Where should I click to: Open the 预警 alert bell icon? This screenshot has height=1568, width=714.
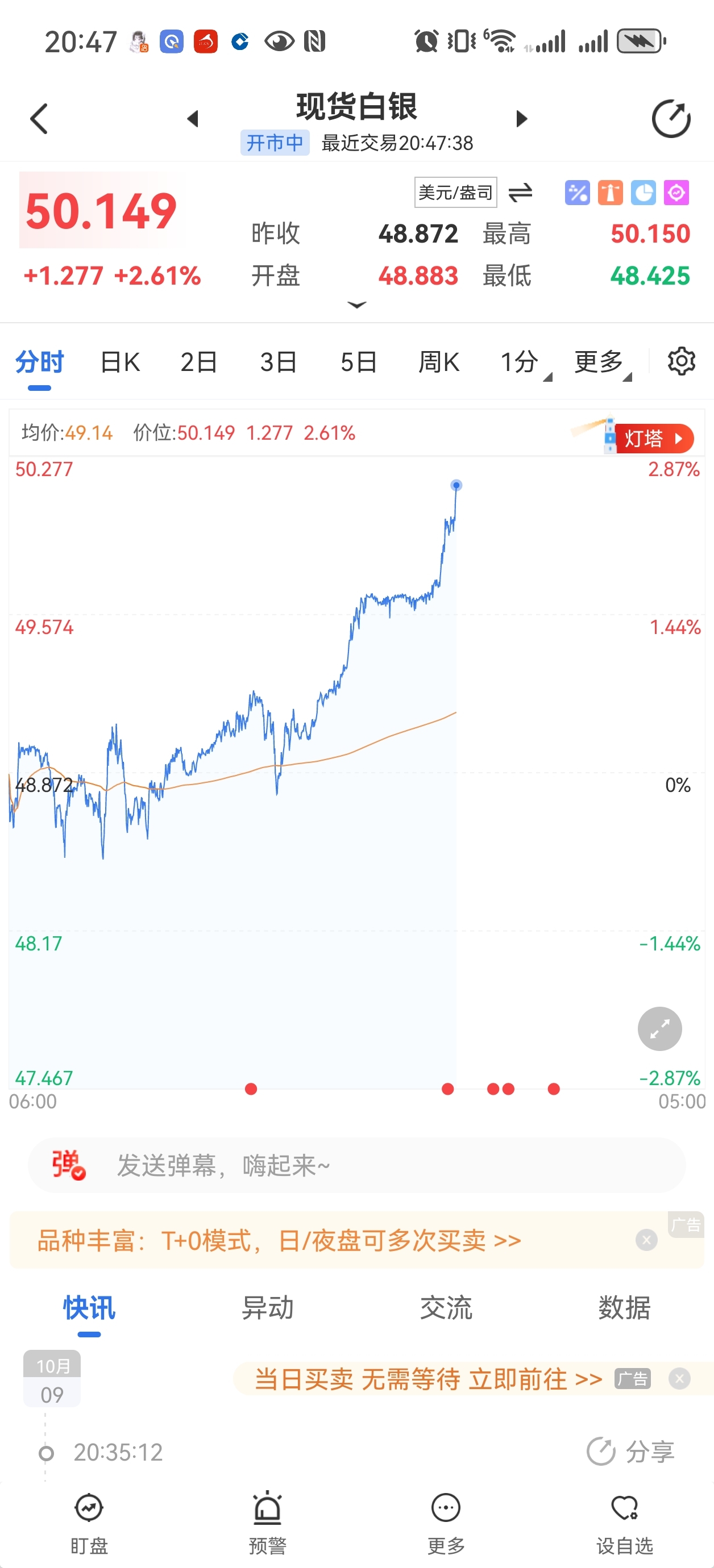[x=267, y=1508]
